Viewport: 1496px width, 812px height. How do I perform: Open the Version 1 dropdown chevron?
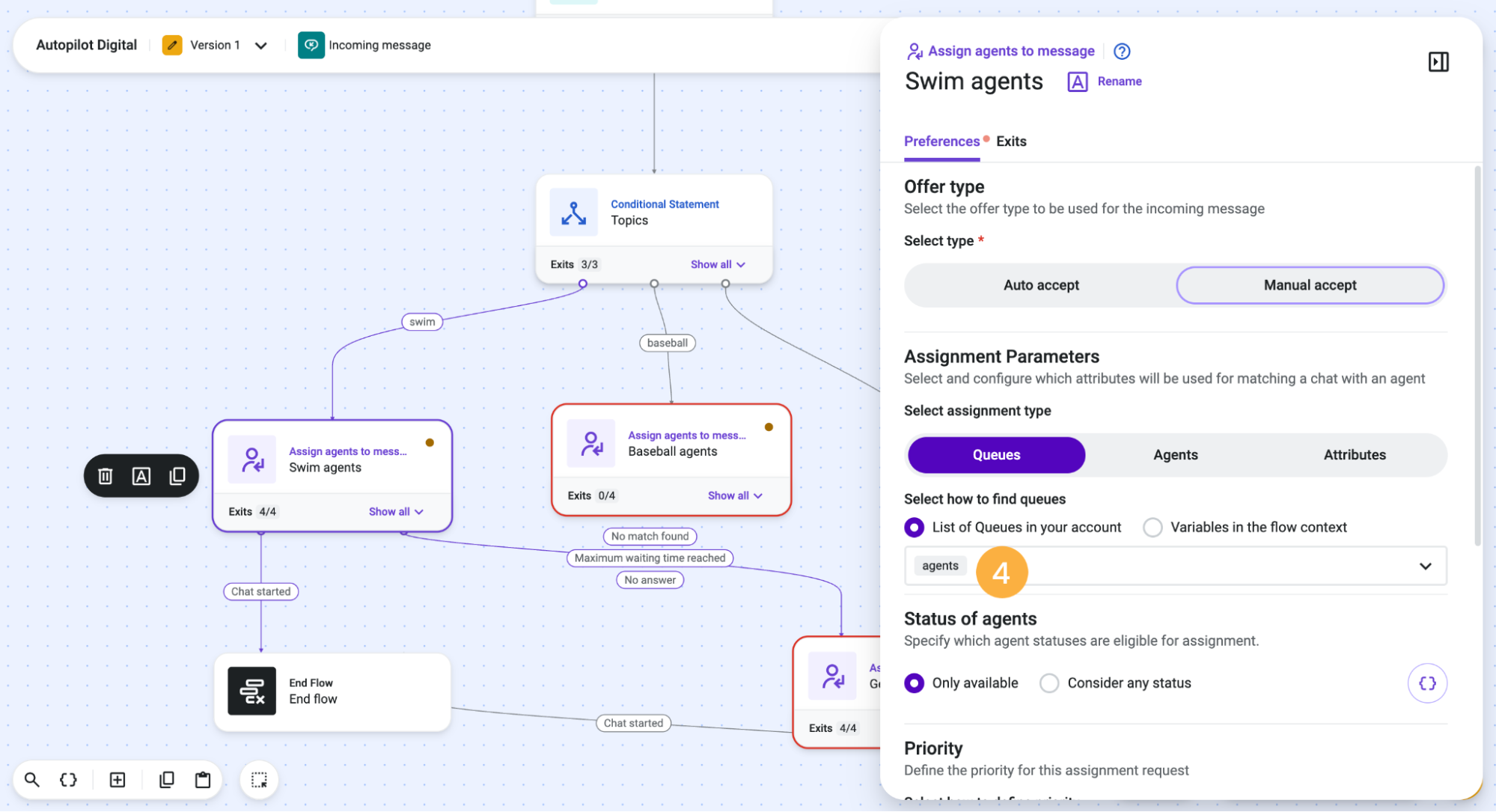[x=261, y=46]
